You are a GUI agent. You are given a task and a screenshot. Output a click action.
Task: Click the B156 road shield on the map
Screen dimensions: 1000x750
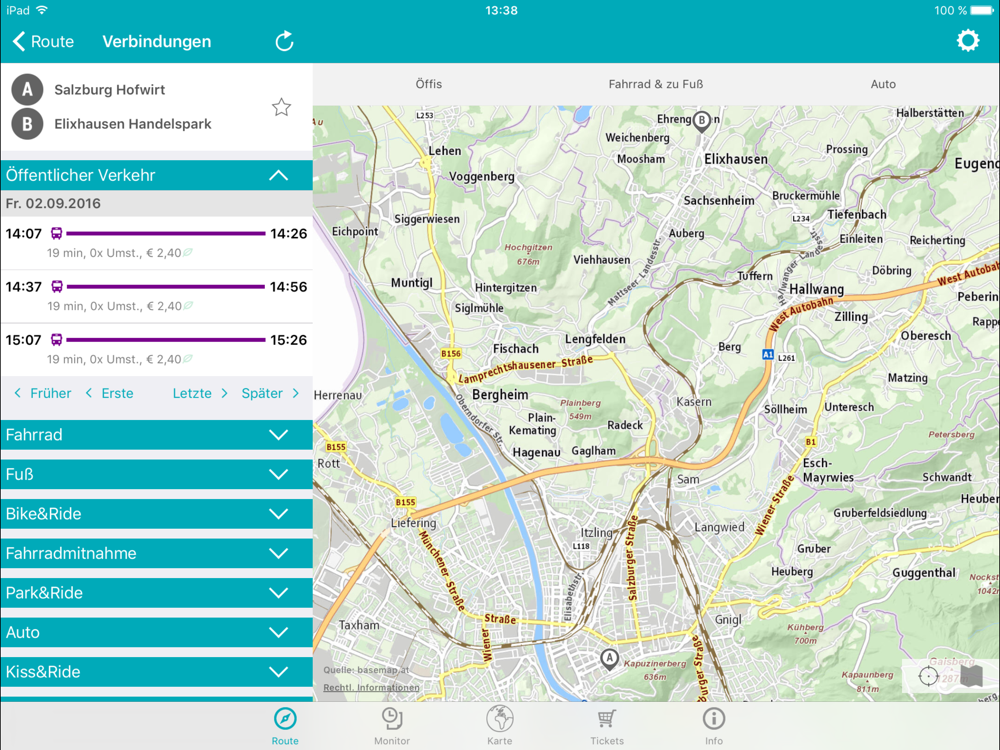coord(451,353)
